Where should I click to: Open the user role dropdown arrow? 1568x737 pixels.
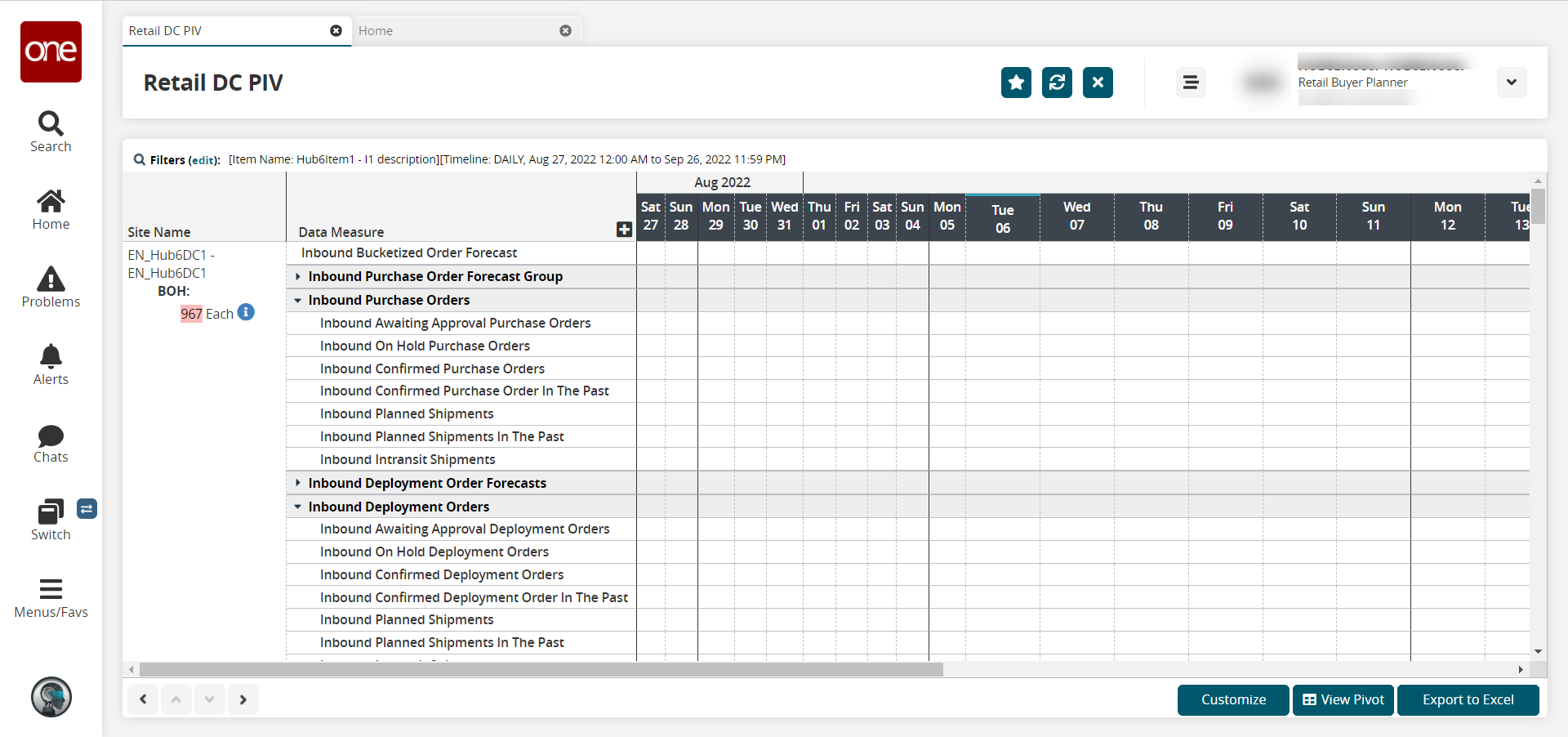click(1512, 83)
